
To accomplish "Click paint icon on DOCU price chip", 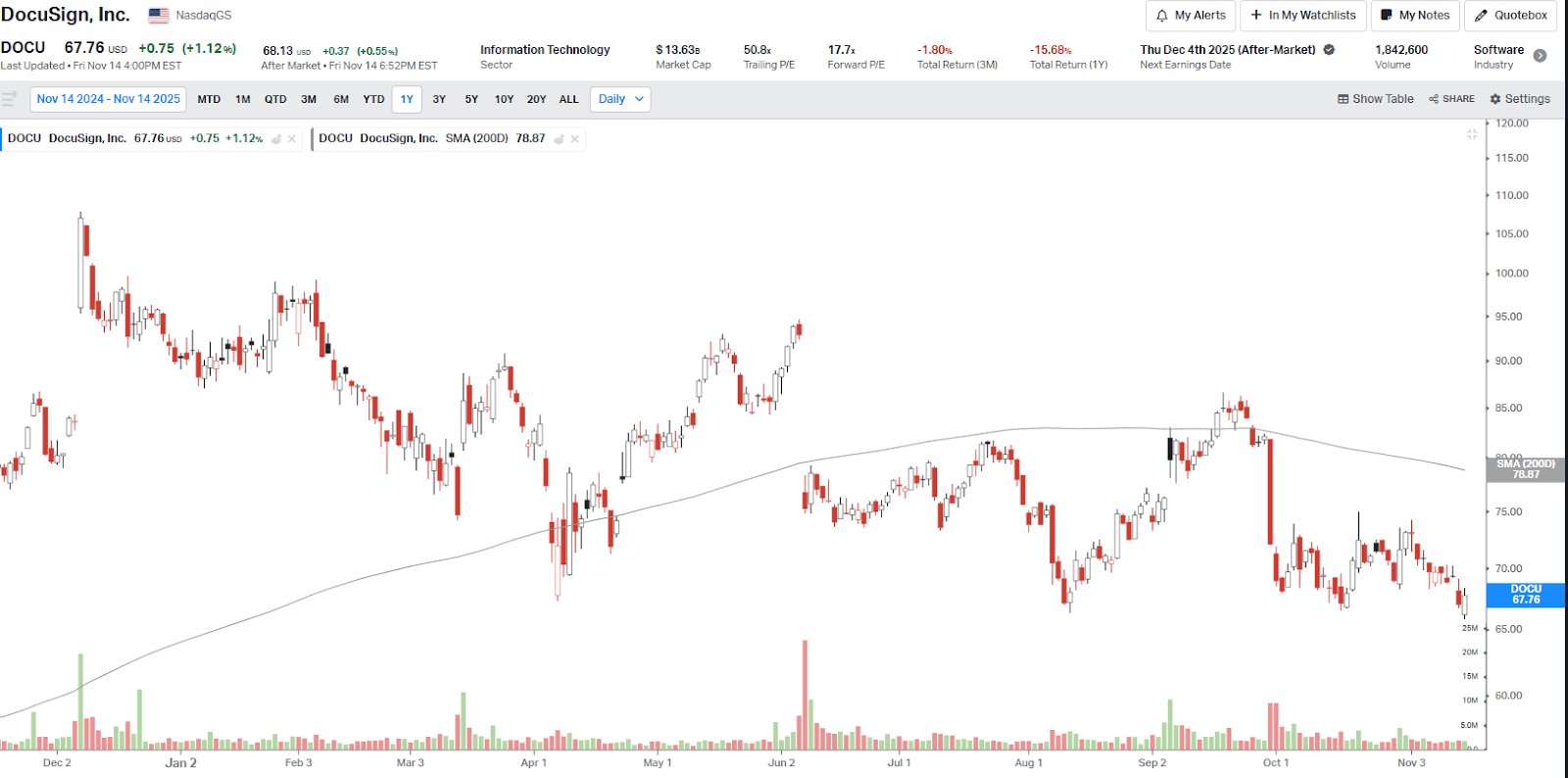I will coord(276,139).
